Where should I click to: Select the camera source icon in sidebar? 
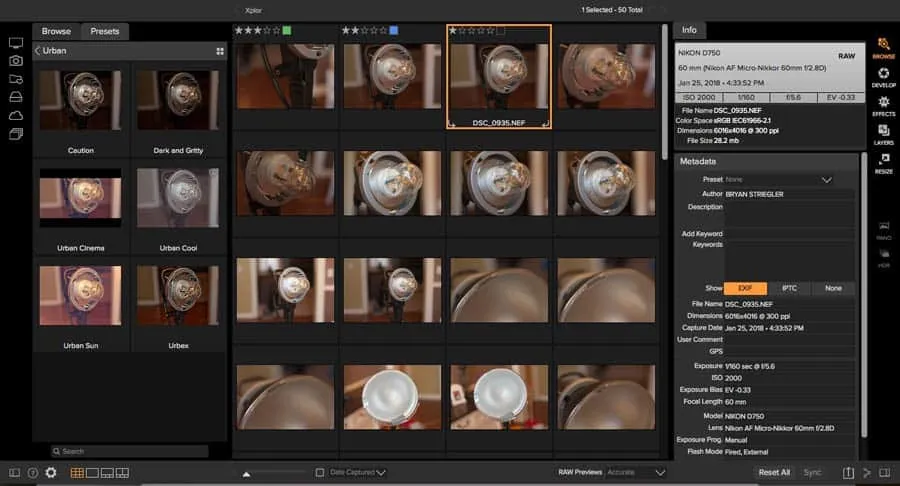(x=16, y=61)
